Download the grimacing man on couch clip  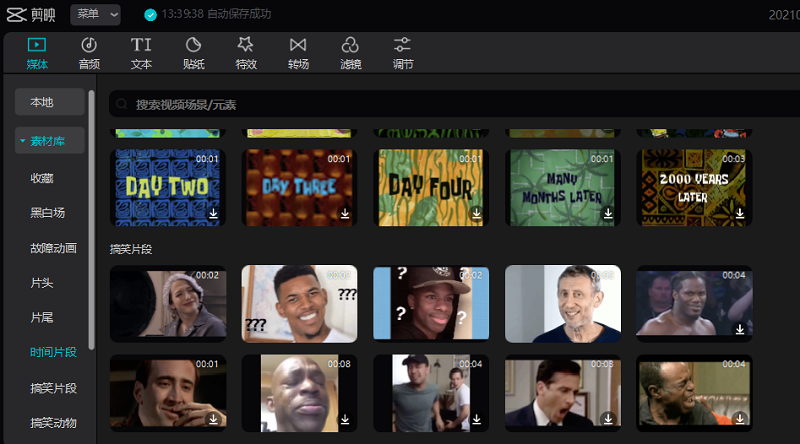click(x=740, y=419)
